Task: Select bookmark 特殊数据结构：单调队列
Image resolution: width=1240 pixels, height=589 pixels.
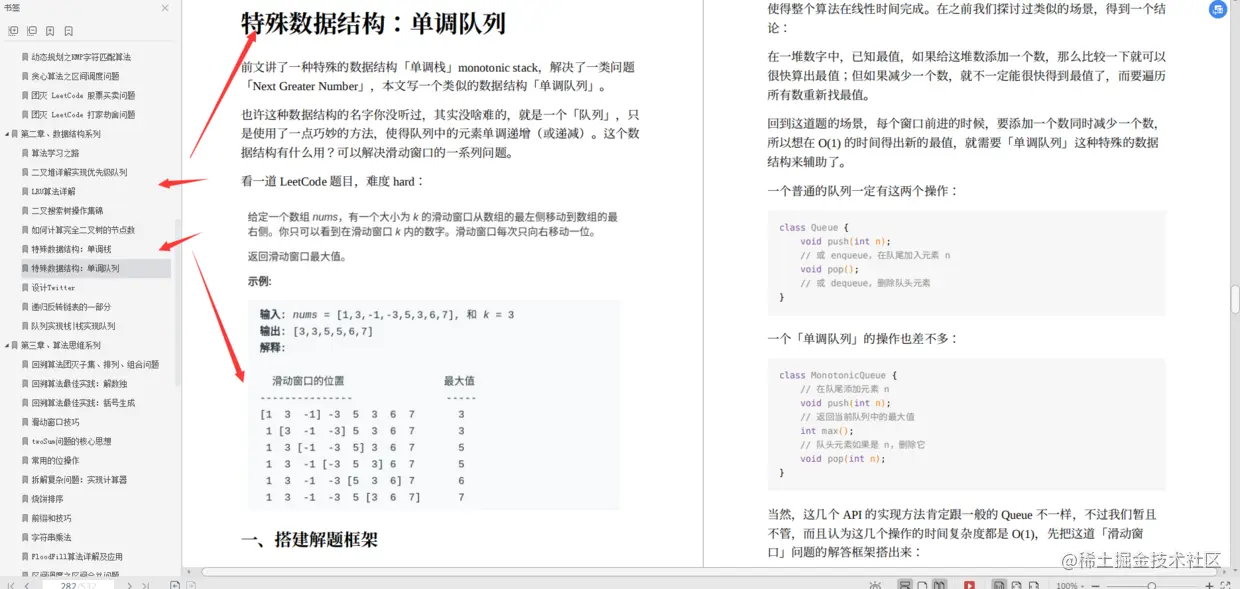Action: coord(75,268)
